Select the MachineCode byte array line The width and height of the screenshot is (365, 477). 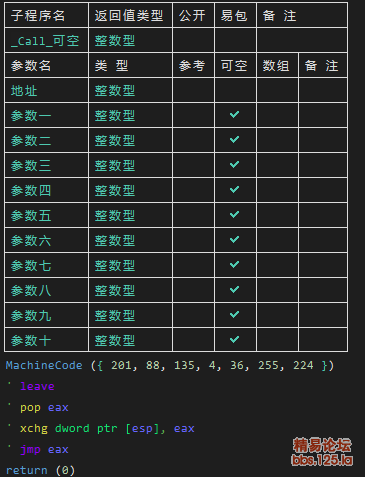(x=170, y=365)
